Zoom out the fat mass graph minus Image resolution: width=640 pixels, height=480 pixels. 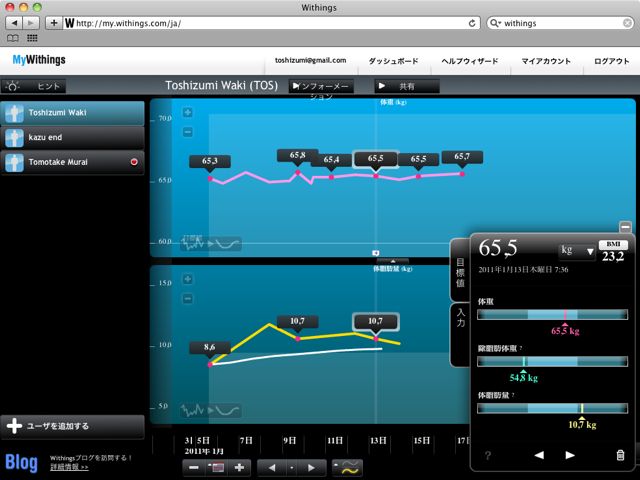(x=187, y=299)
